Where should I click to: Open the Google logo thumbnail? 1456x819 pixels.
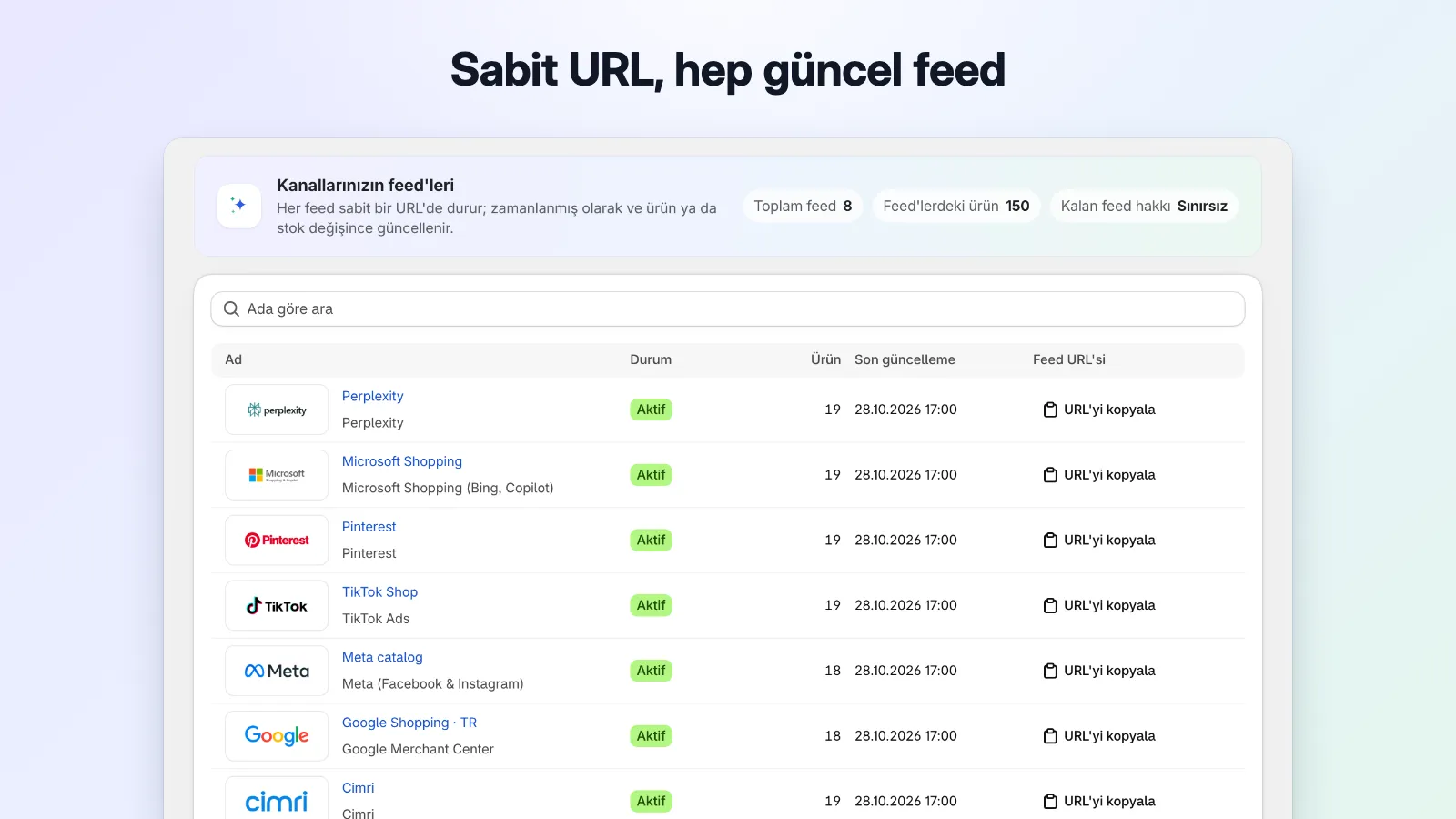[277, 736]
